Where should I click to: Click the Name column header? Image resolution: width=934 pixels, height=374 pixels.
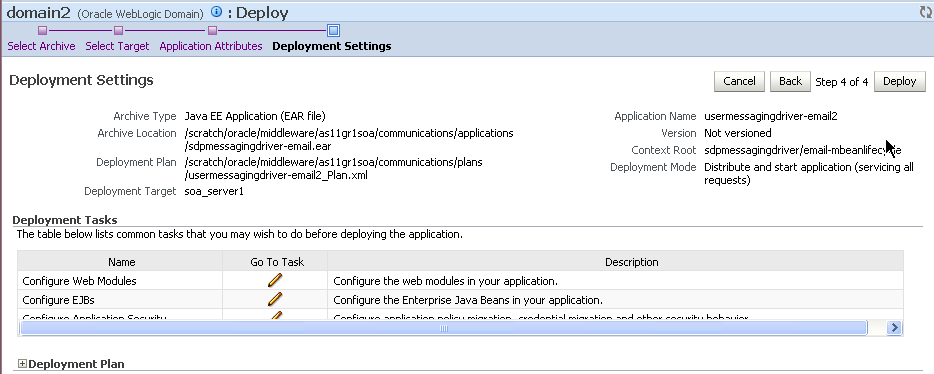[x=122, y=262]
